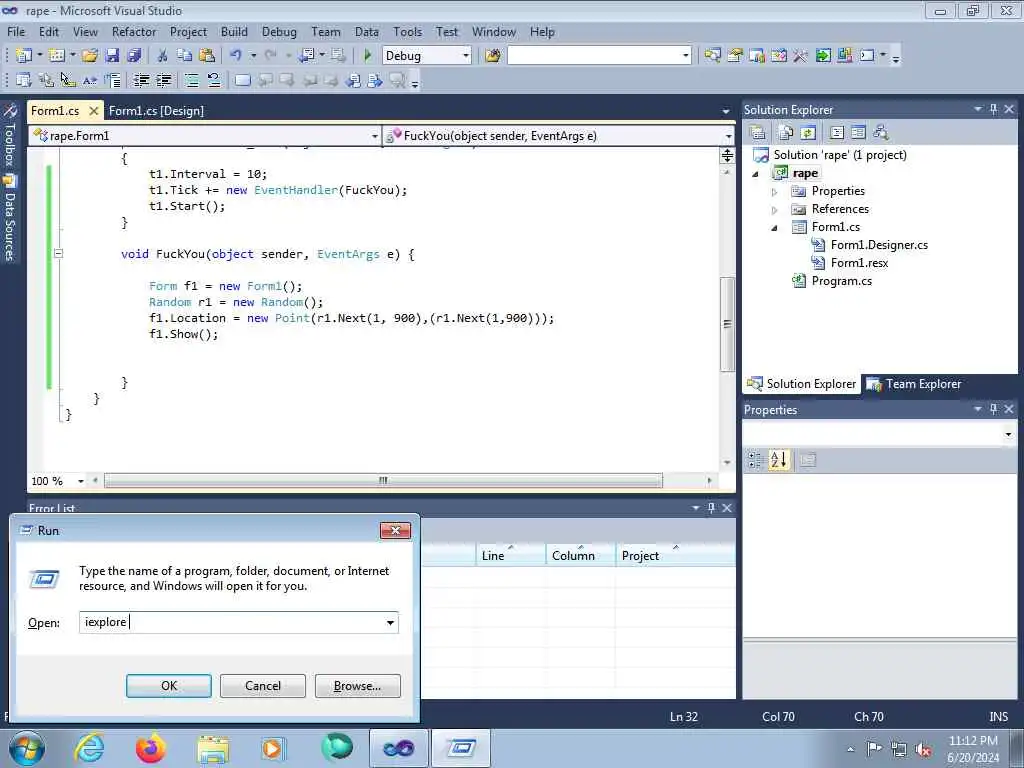Screen dimensions: 1024x768
Task: Open the editor zoom 100 % dropdown
Action: 80,481
